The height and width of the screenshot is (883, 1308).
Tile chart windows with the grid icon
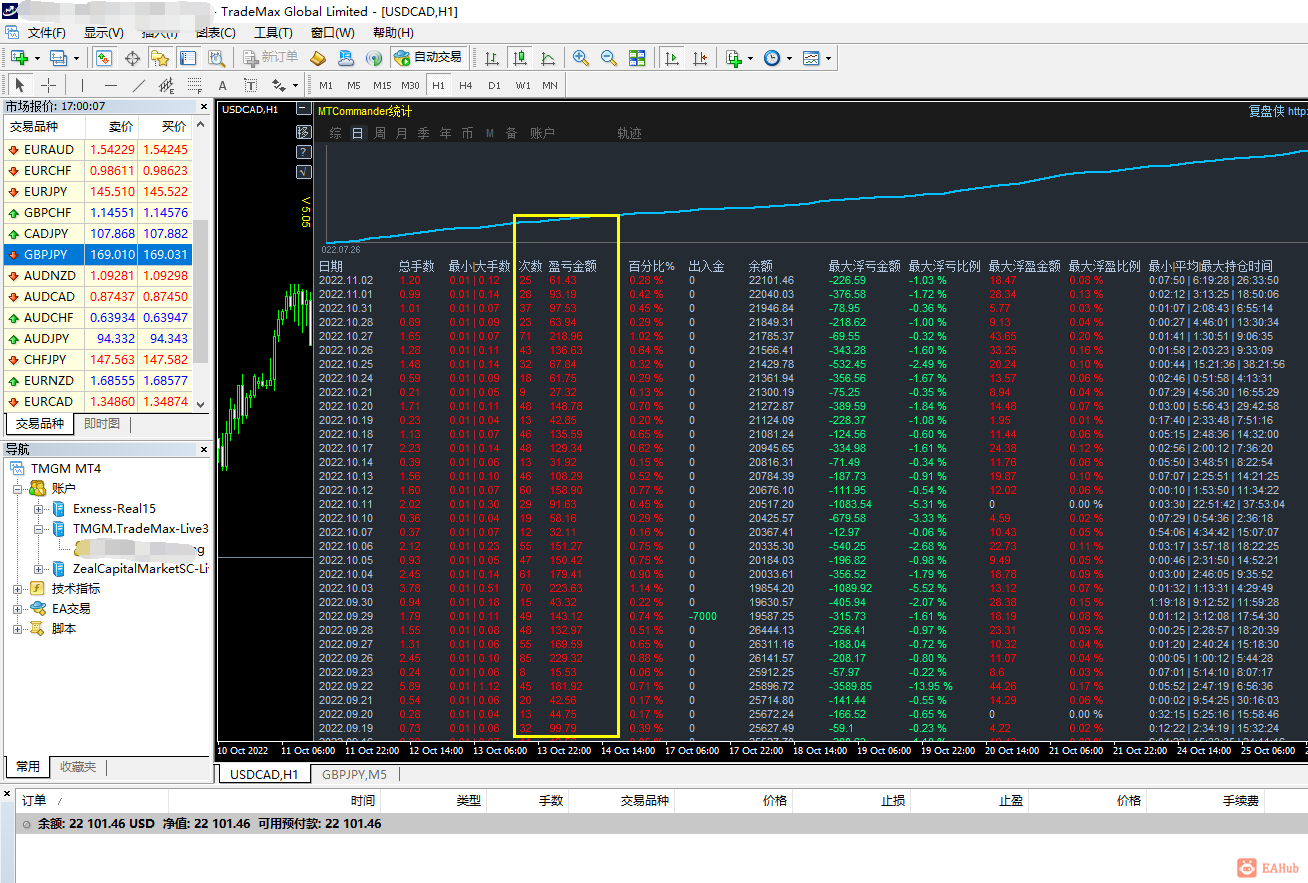[637, 58]
